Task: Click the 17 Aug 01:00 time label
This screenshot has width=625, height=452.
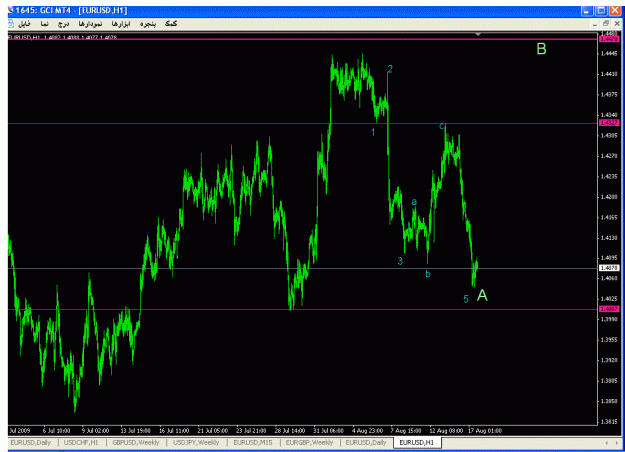Action: click(485, 430)
